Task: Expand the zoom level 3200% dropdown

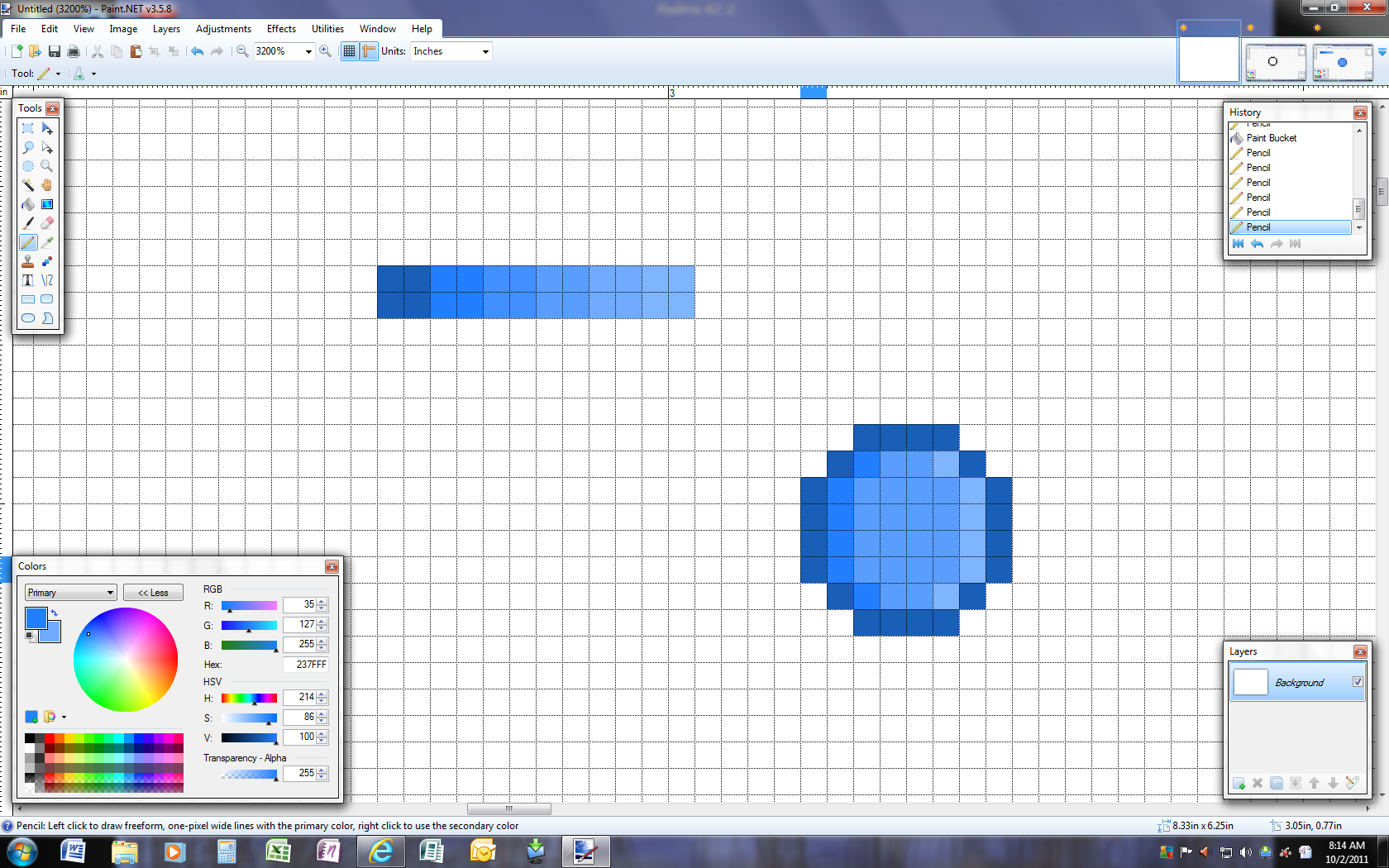Action: point(308,51)
